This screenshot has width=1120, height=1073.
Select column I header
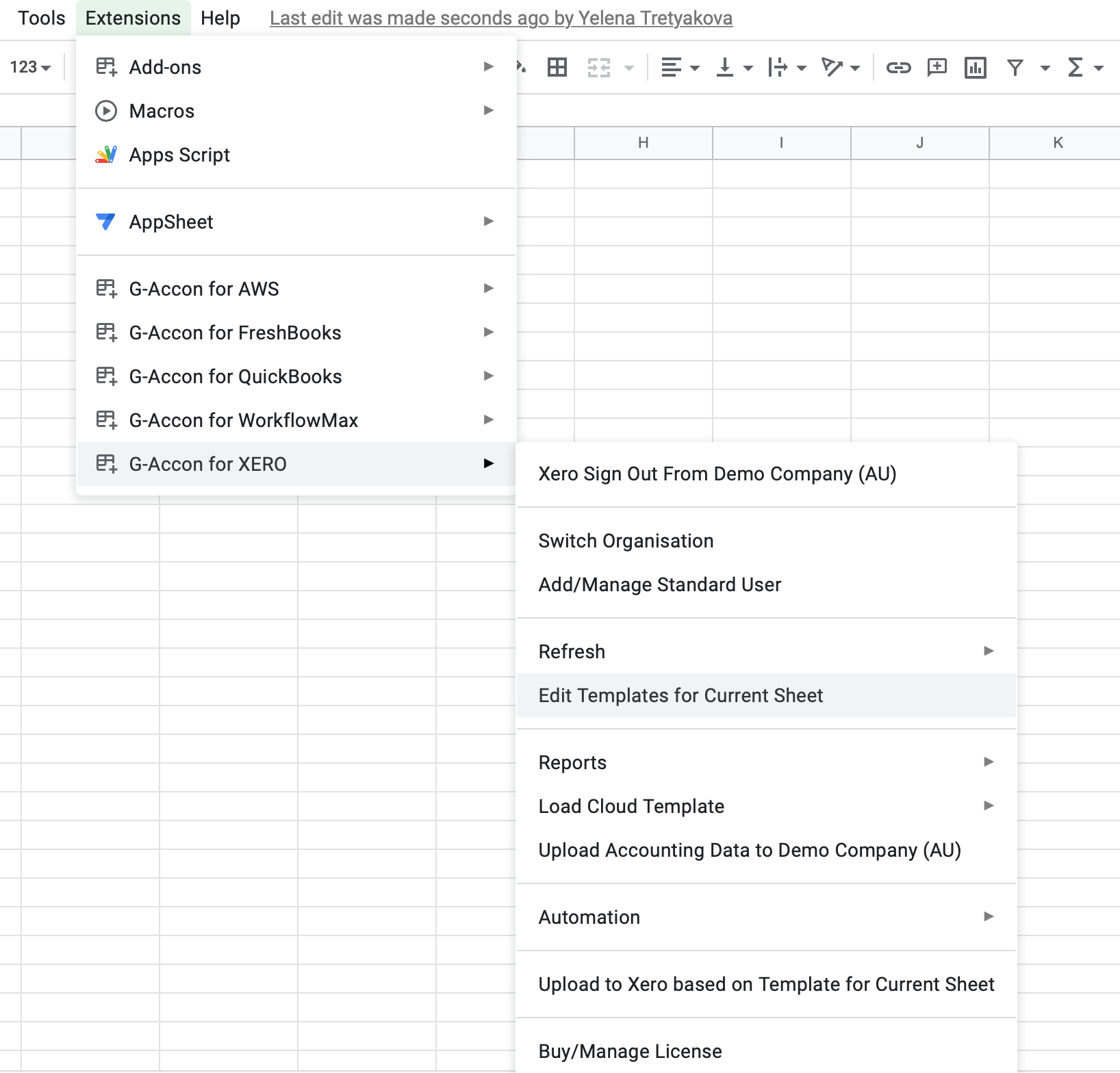click(x=782, y=143)
